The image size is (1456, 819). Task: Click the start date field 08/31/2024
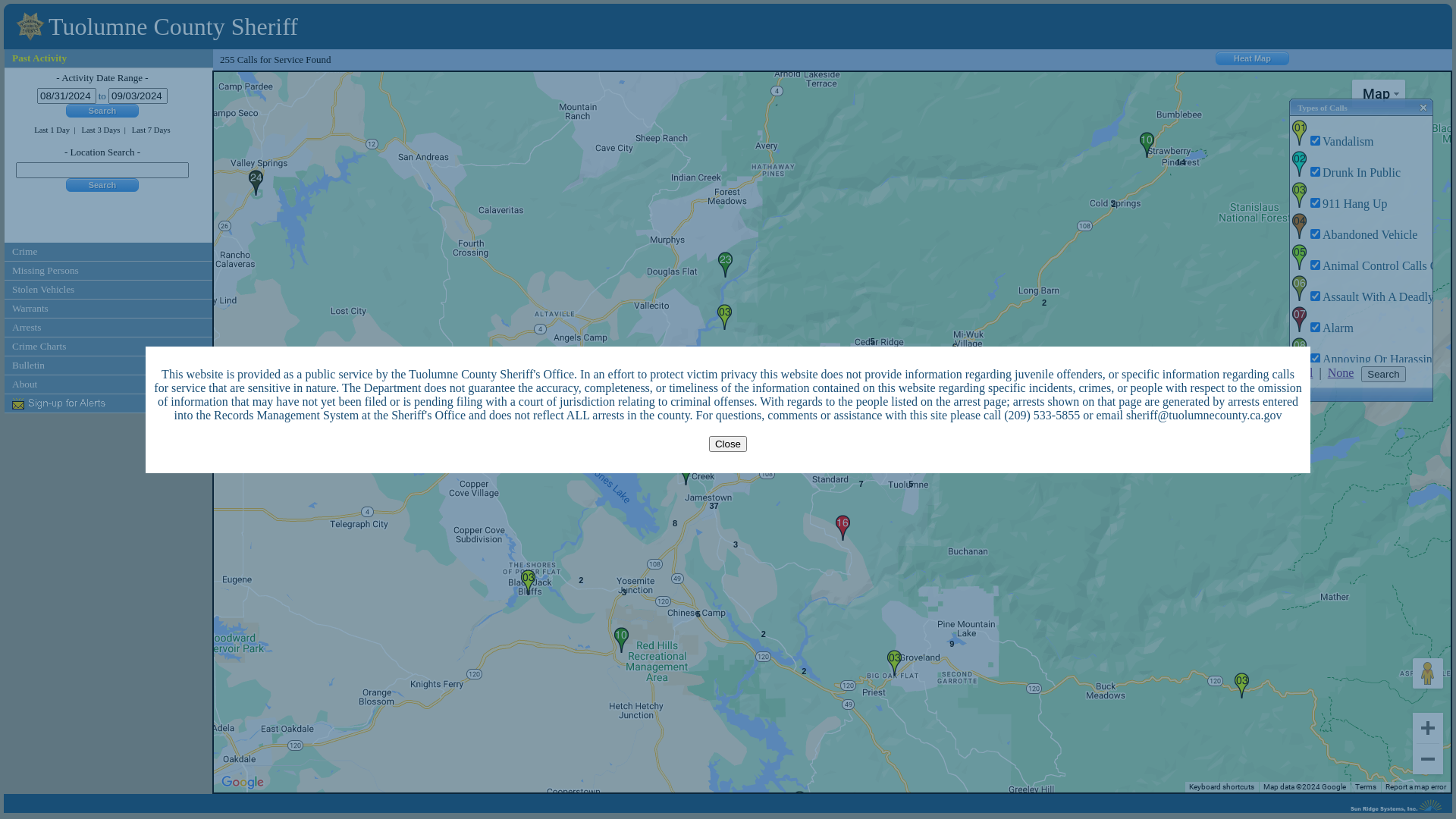[67, 96]
